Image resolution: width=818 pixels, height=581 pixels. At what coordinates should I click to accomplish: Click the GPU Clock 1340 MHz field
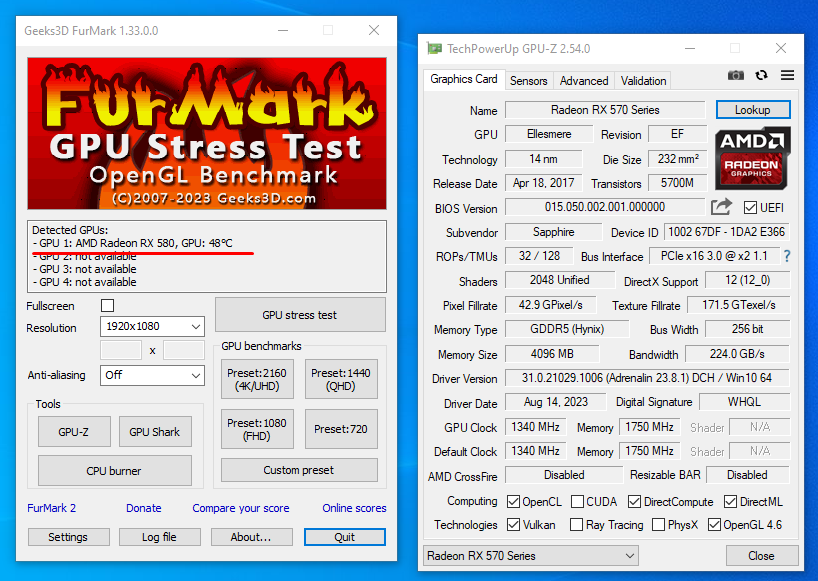(536, 427)
